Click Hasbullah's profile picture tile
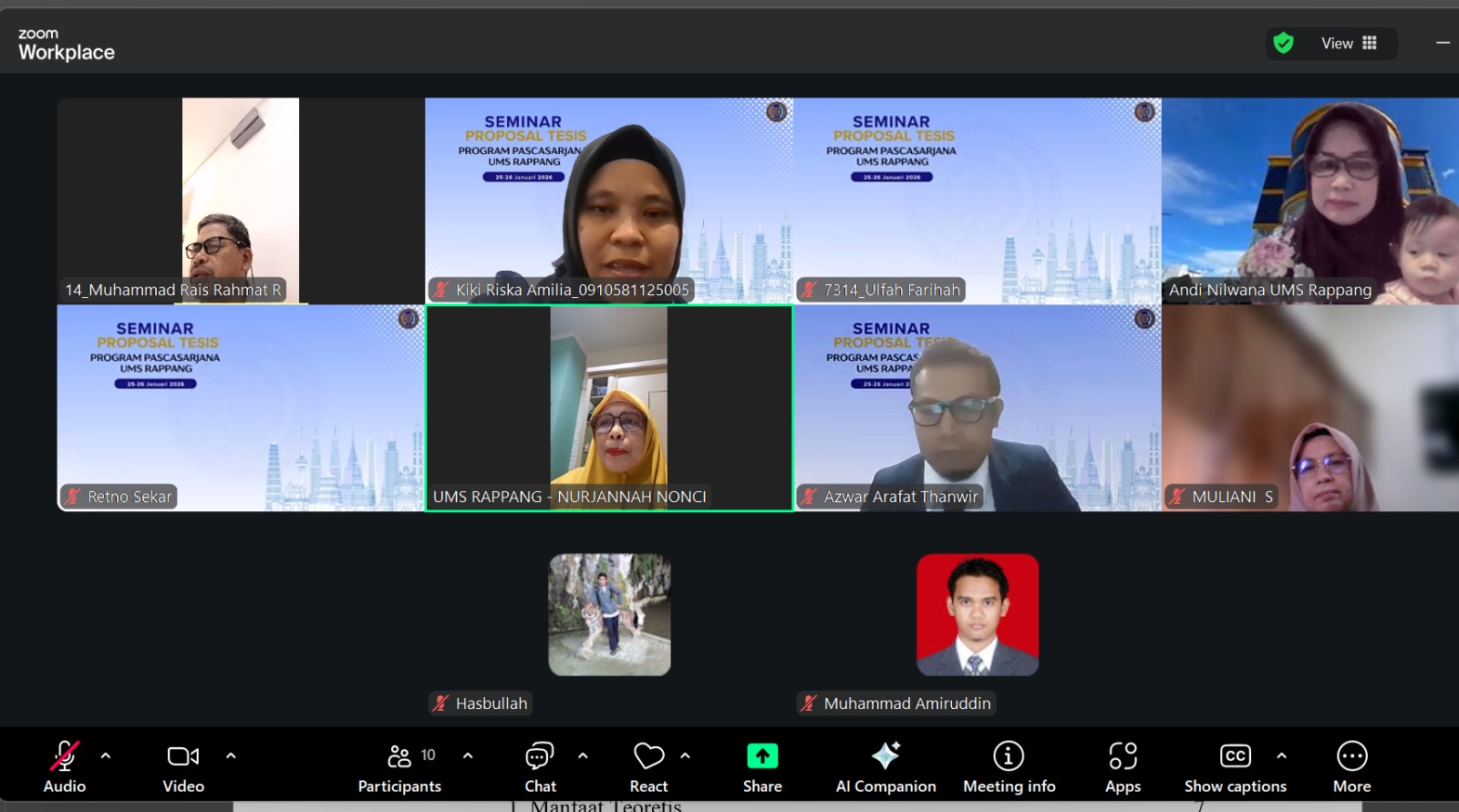The height and width of the screenshot is (812, 1459). [x=609, y=615]
